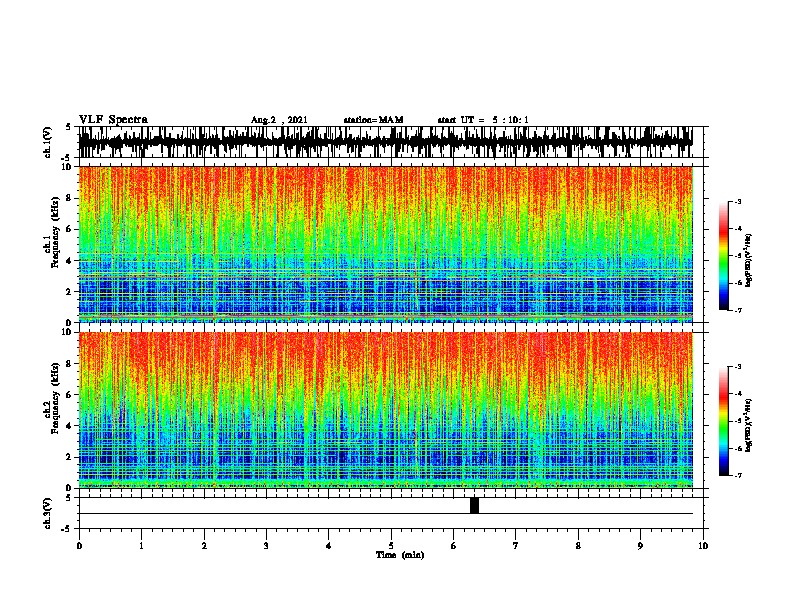Click the "2" frequency tick of ch.1 spectrogram

pos(71,291)
